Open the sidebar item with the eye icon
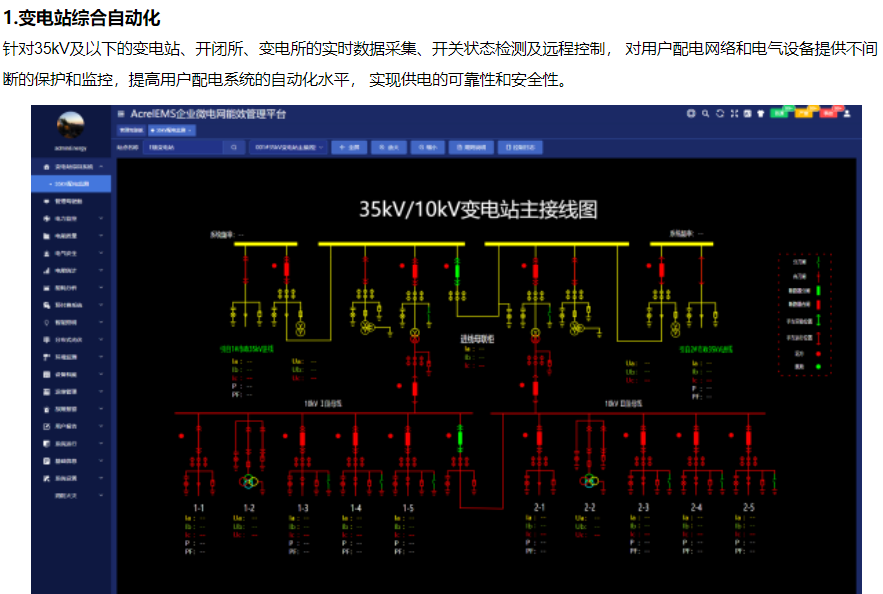 (x=71, y=202)
